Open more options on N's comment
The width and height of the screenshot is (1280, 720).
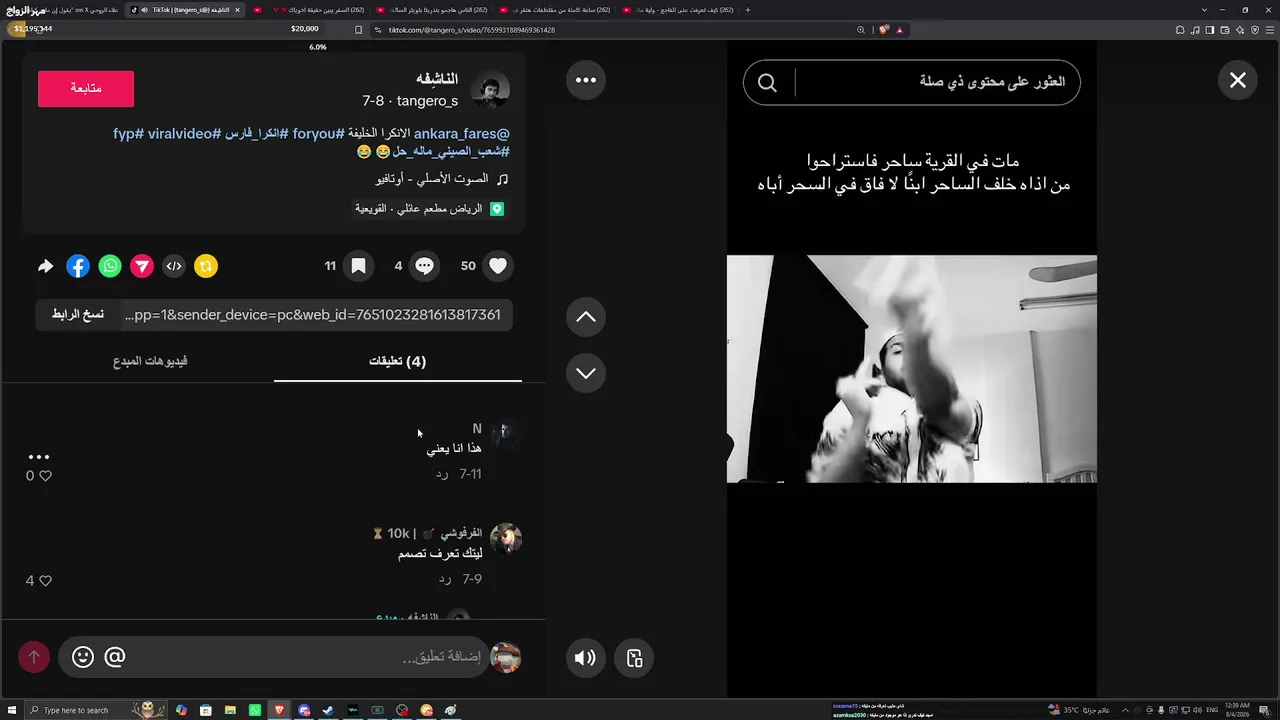(x=39, y=457)
